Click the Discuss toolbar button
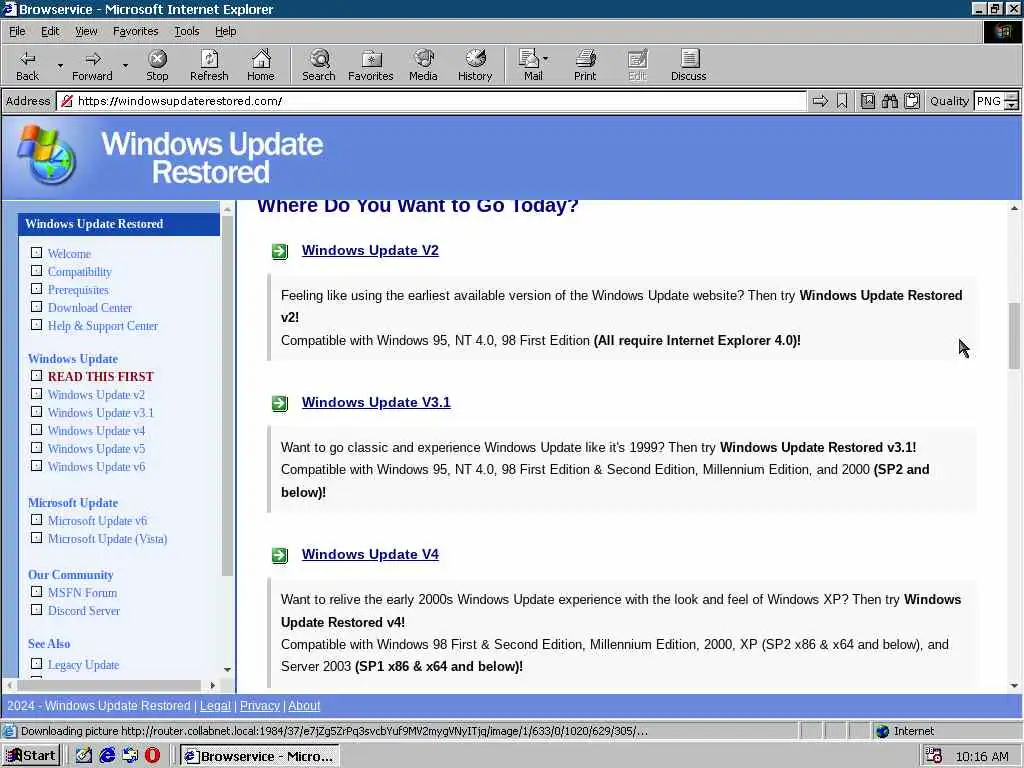The width and height of the screenshot is (1024, 768). pos(688,65)
